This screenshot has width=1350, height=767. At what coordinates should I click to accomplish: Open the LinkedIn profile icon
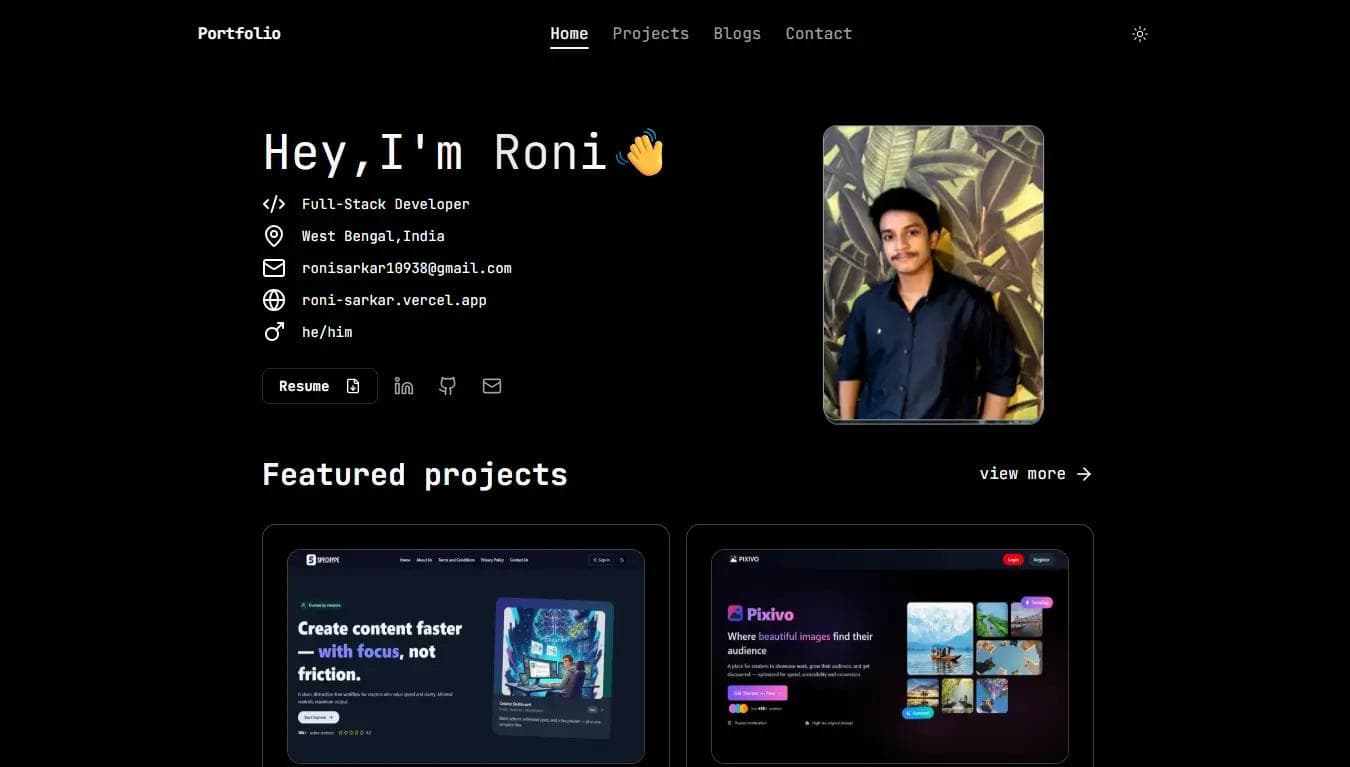tap(403, 385)
